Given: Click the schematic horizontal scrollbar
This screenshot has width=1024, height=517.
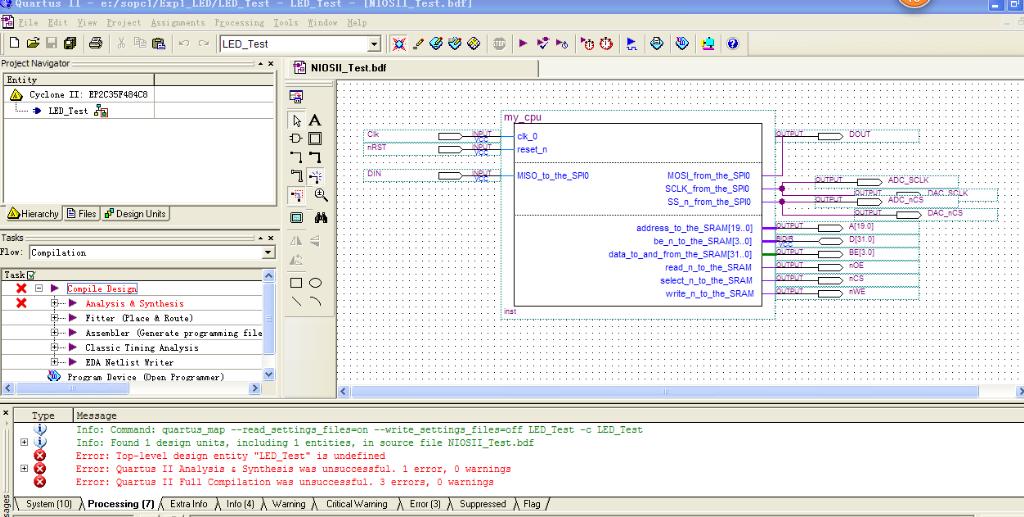Looking at the screenshot, I should pyautogui.click(x=665, y=392).
